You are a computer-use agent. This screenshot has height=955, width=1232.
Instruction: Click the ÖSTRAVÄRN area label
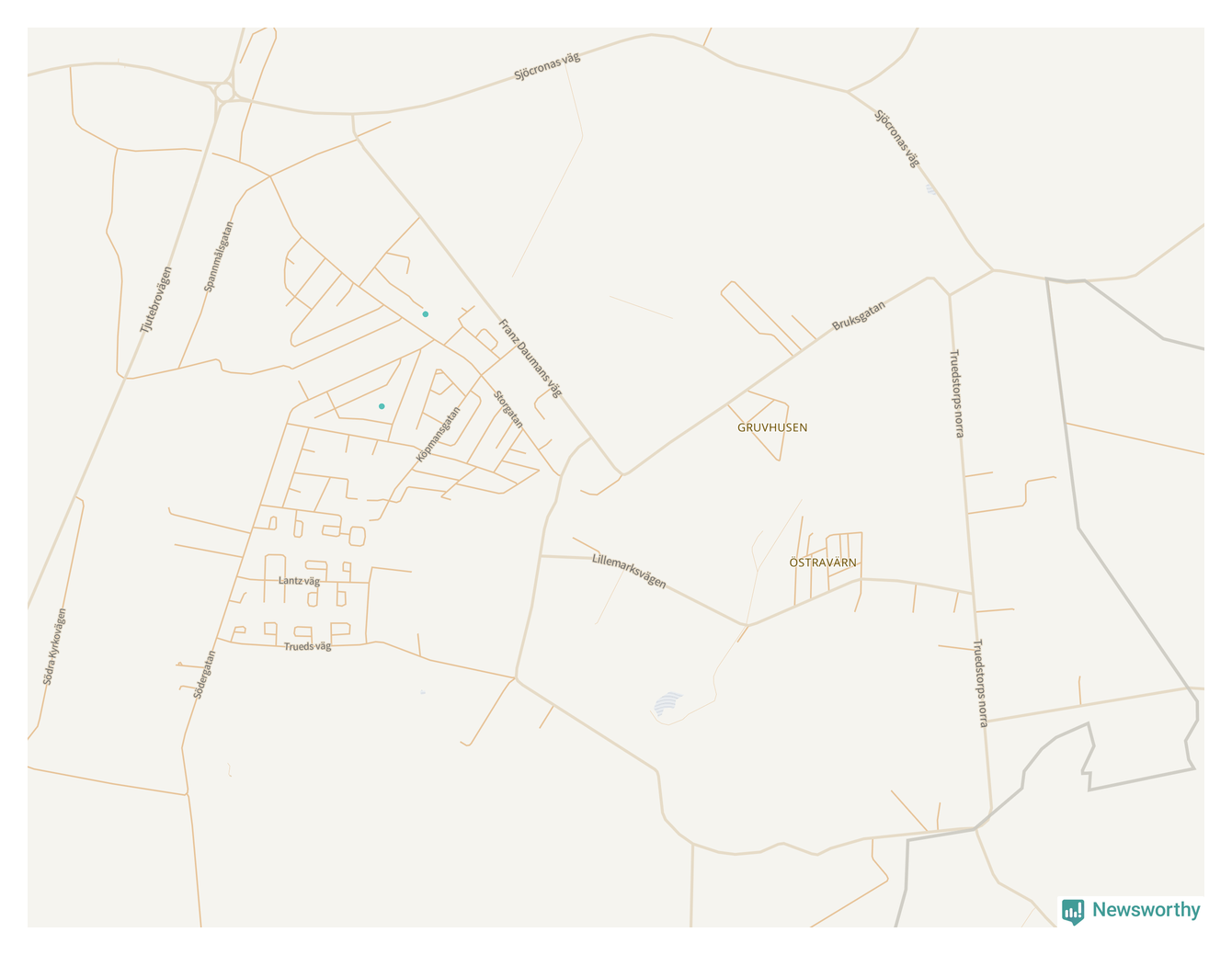(x=823, y=563)
